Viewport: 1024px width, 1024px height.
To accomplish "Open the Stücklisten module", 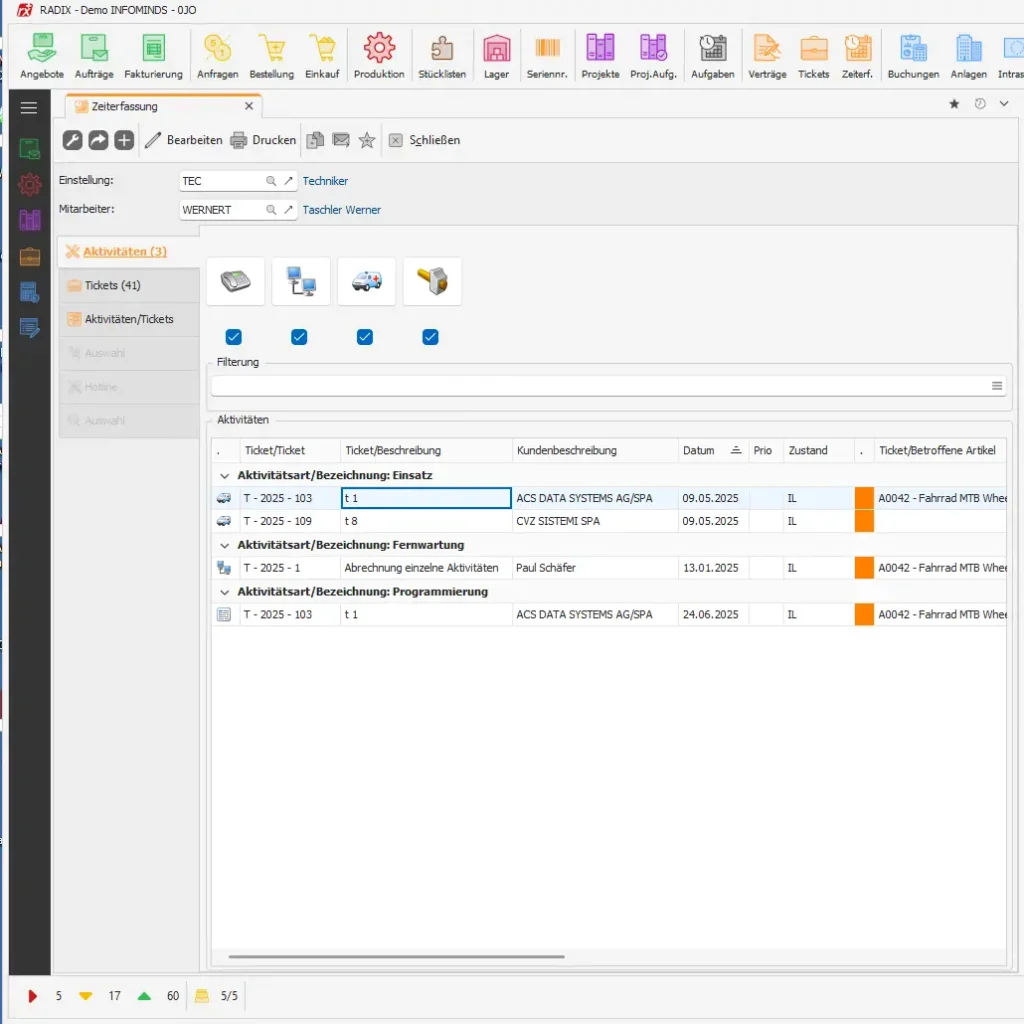I will tap(442, 56).
